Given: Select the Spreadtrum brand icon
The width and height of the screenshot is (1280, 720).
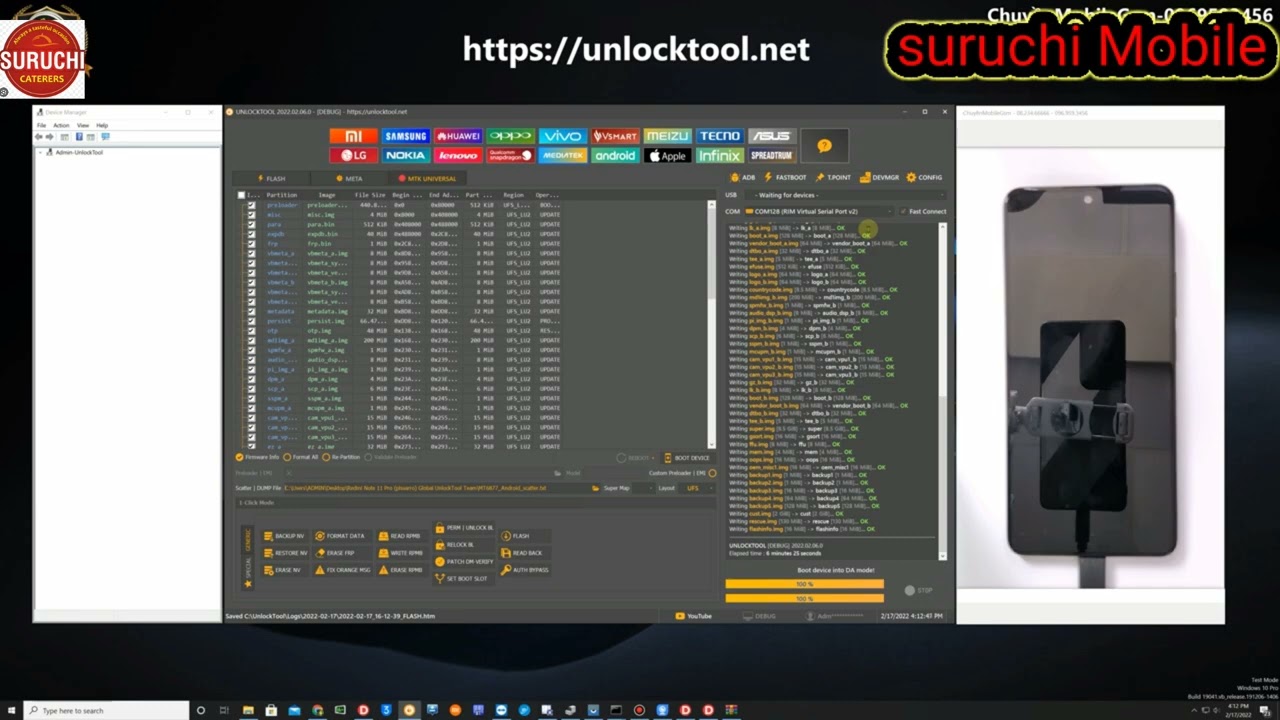Looking at the screenshot, I should (771, 155).
